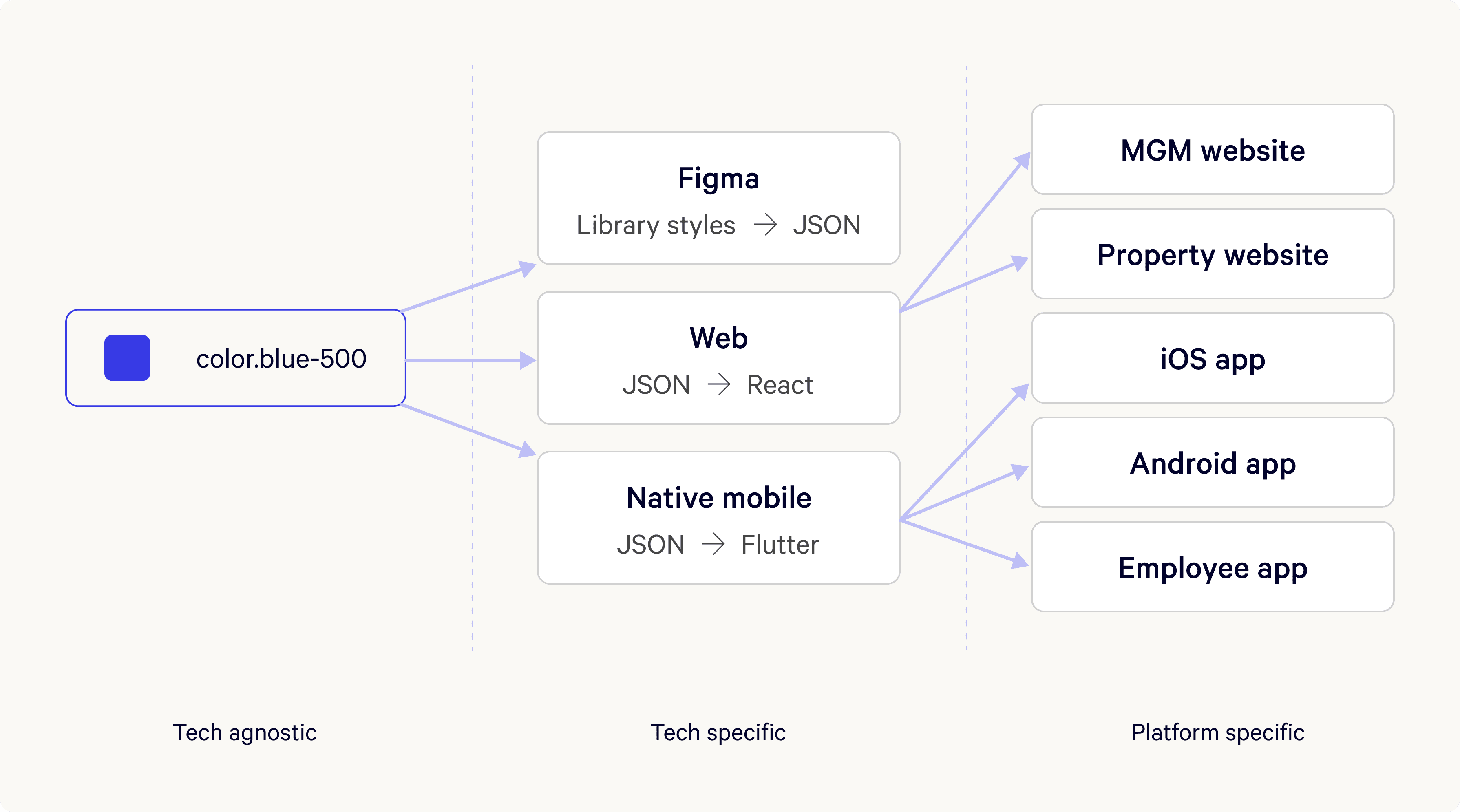Viewport: 1460px width, 812px height.
Task: Click the arrow between Library styles and JSON
Action: (765, 225)
